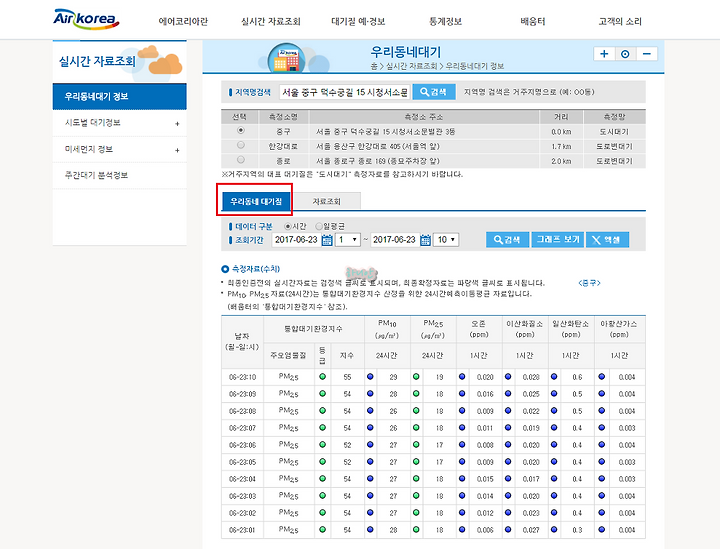
Task: Click the 엑셀 export button
Action: click(x=607, y=240)
